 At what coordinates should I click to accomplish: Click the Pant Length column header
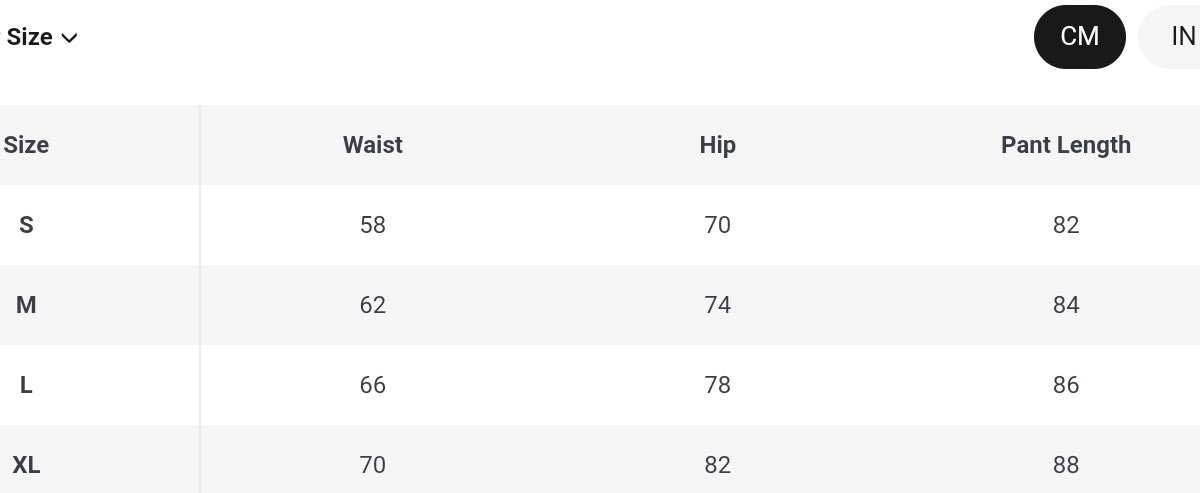[x=1066, y=145]
